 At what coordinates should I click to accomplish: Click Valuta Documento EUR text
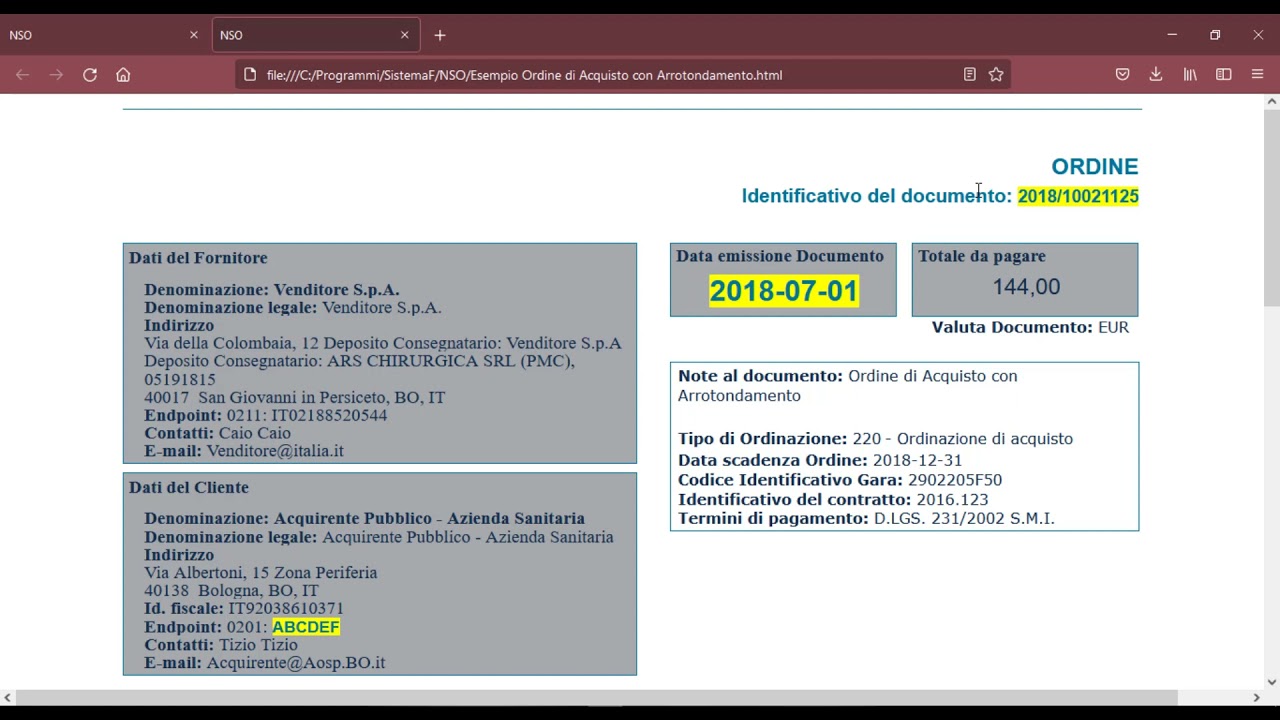pos(1030,327)
